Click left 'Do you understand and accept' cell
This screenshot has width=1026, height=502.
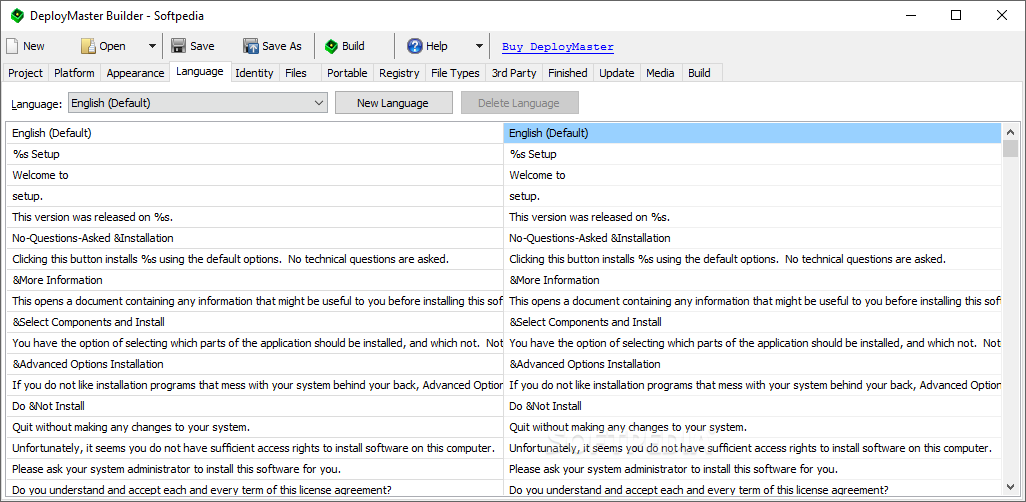coord(255,488)
